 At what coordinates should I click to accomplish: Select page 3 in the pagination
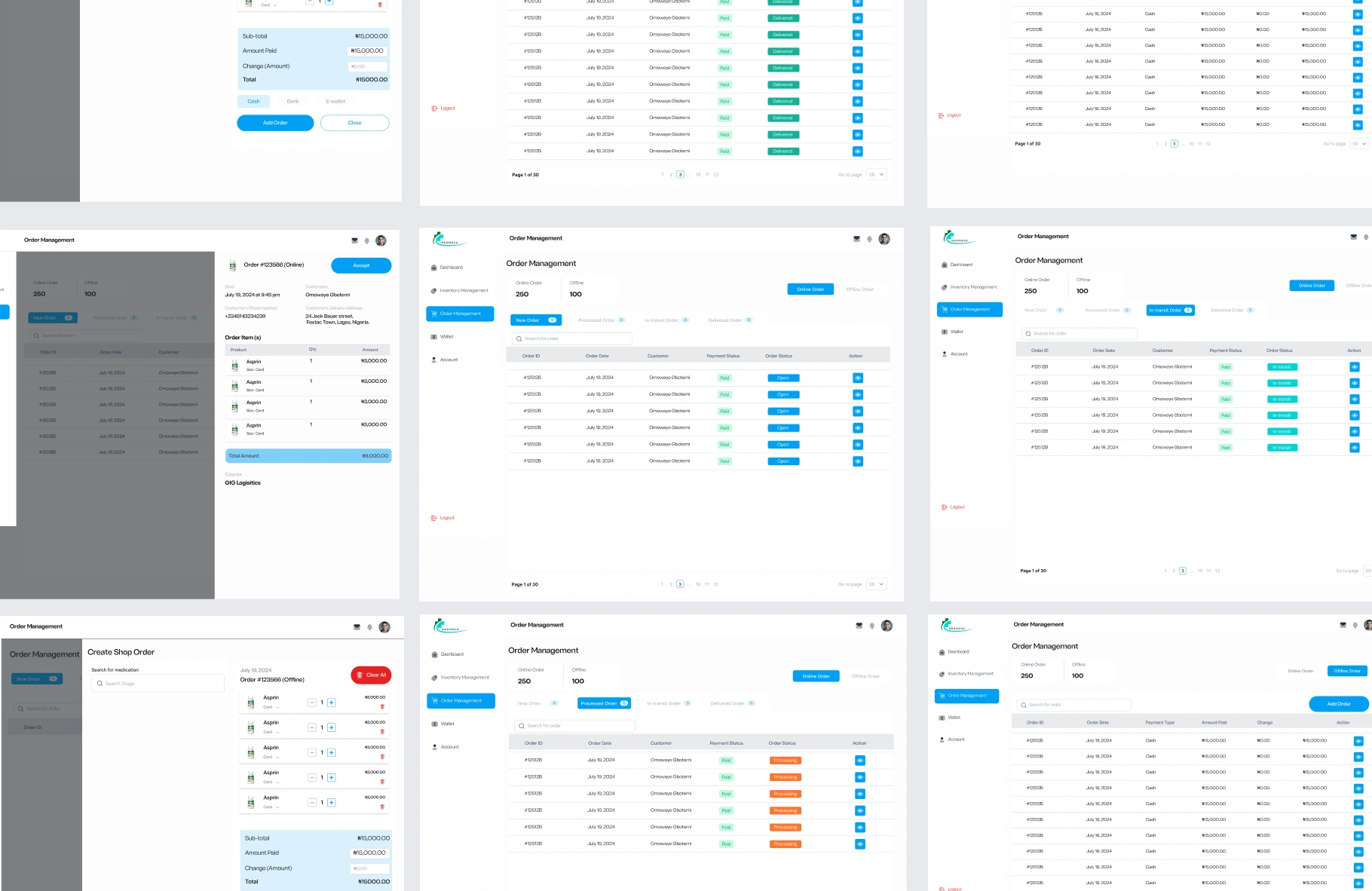(x=679, y=584)
